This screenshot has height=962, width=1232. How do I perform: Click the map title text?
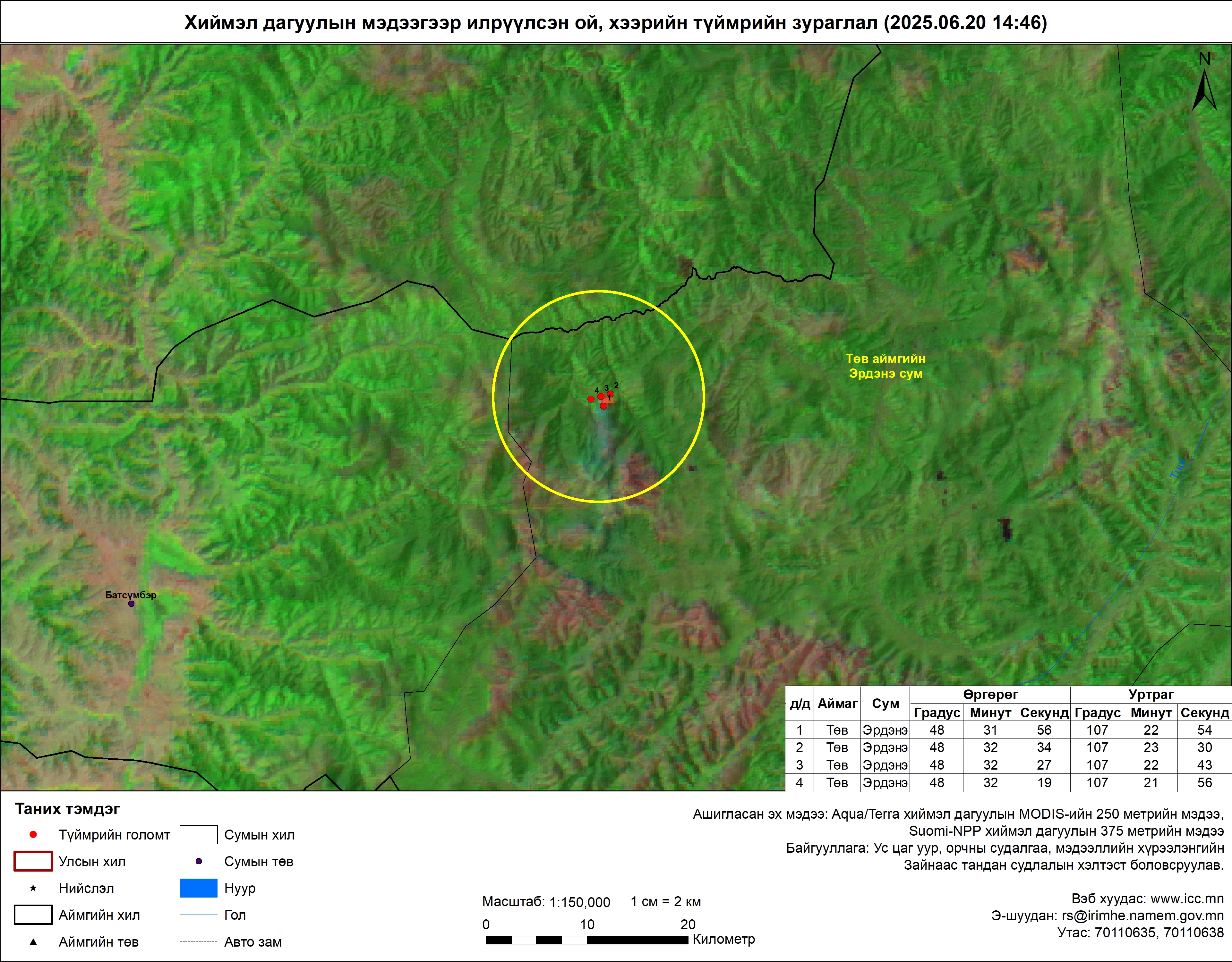point(616,22)
